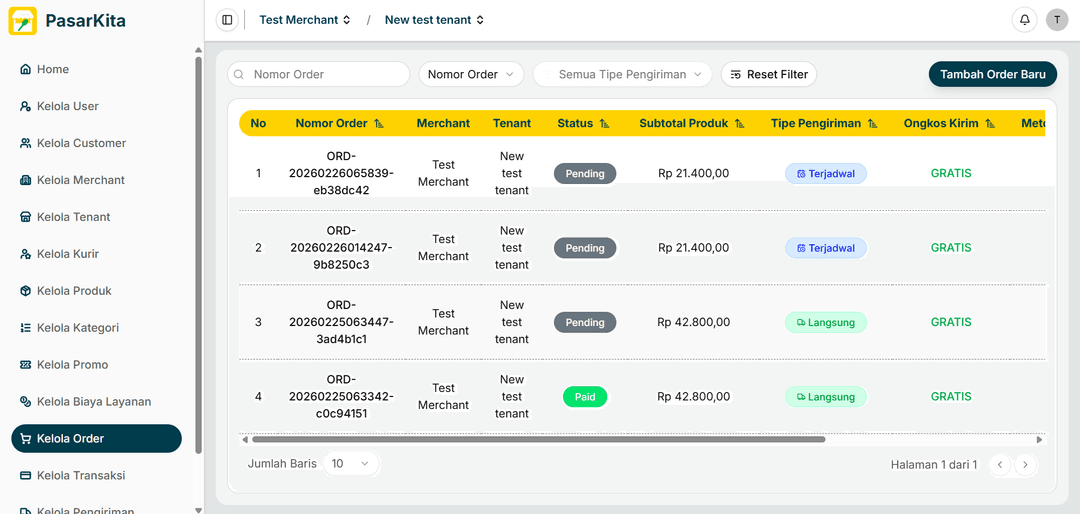This screenshot has width=1080, height=514.
Task: Click sidebar scrollbar up arrow
Action: (x=199, y=50)
